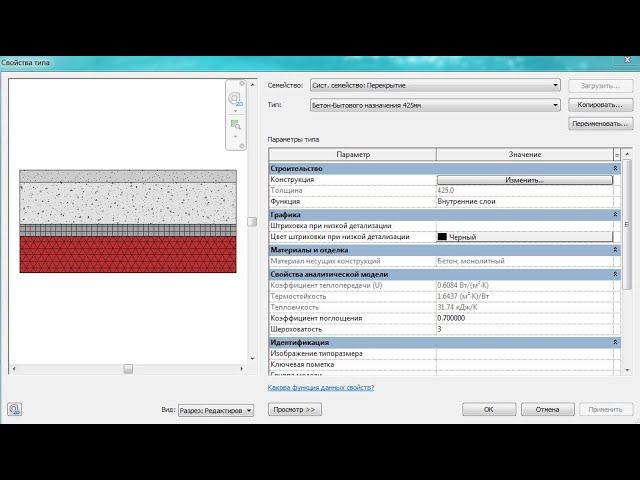Click the speckled concrete layer in preview
Screen dimensions: 640x480
coord(128,203)
